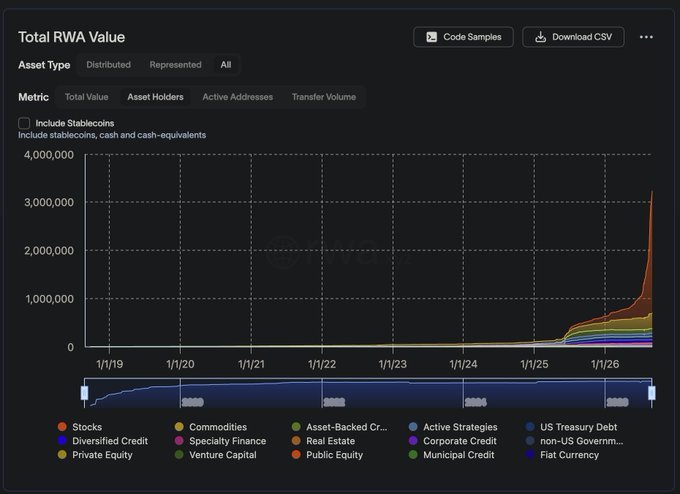Toggle the Commodities legend series
Screen dimensions: 680x494
click(211, 427)
